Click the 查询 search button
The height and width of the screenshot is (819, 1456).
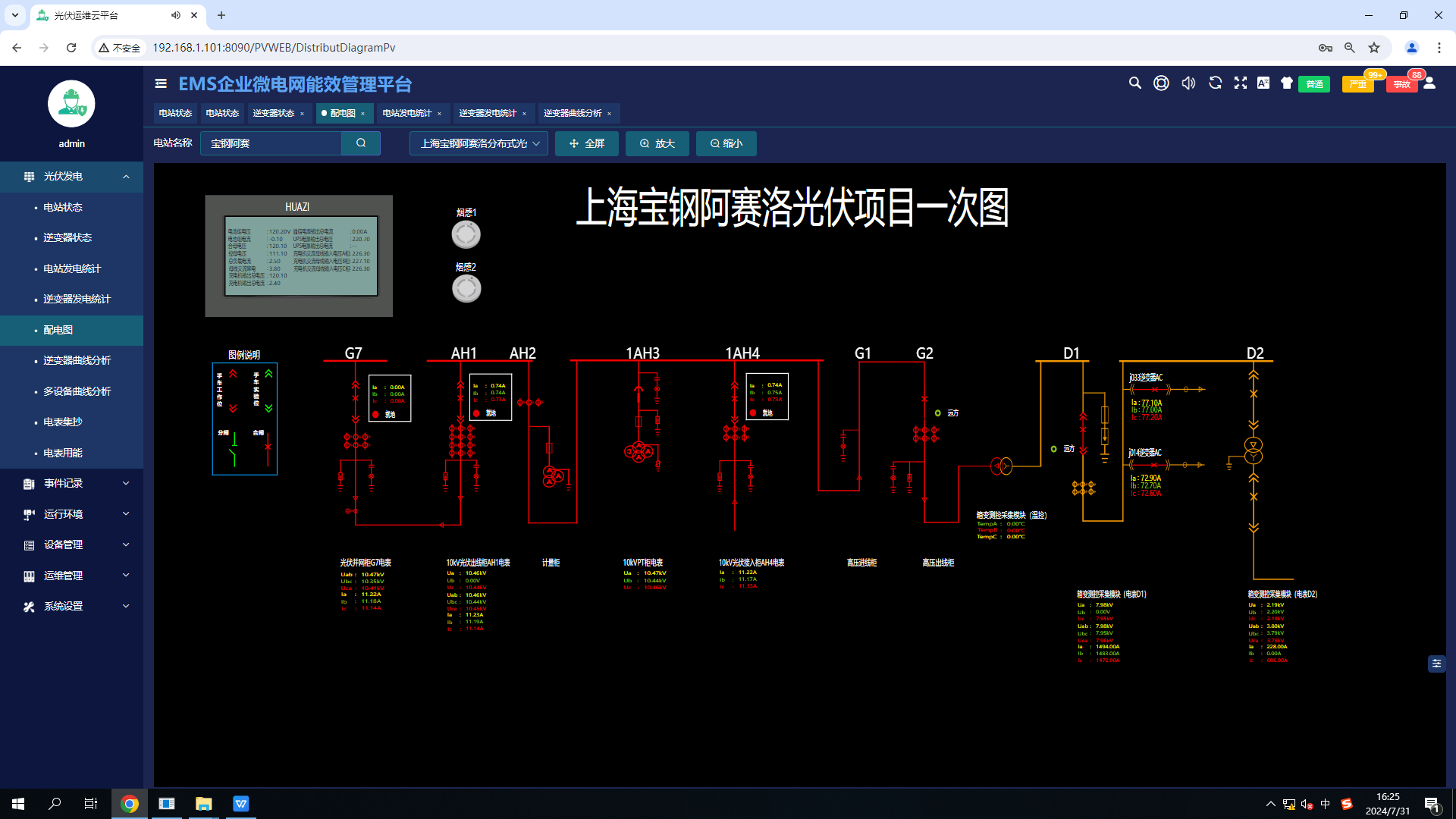point(361,143)
